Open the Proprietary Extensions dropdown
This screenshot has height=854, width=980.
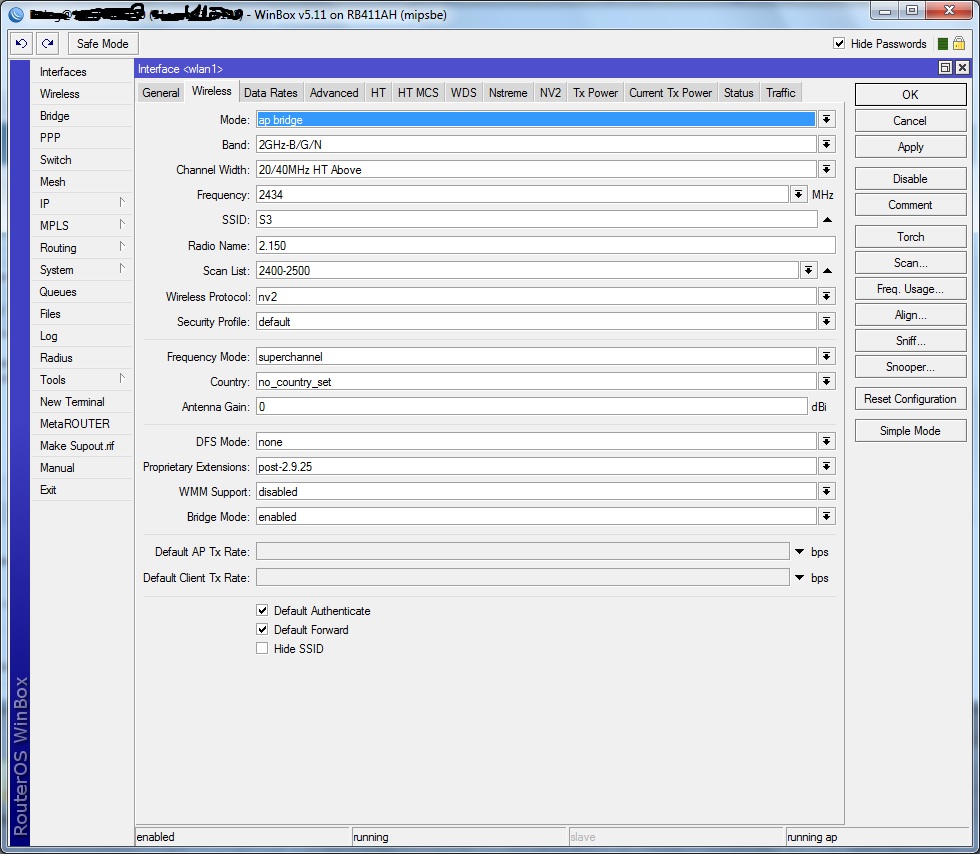click(827, 466)
